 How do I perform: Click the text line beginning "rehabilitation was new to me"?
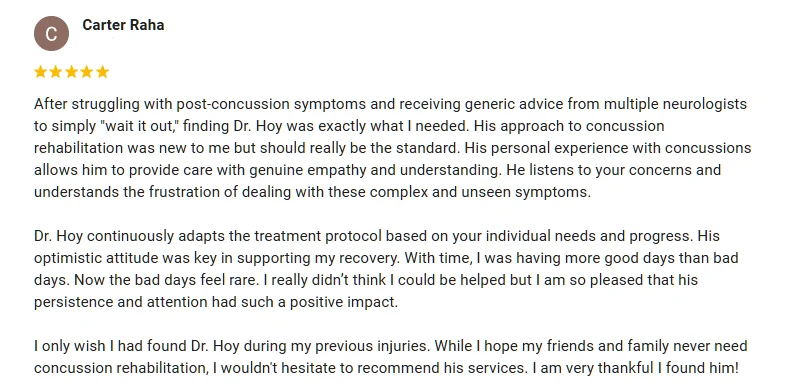click(392, 148)
